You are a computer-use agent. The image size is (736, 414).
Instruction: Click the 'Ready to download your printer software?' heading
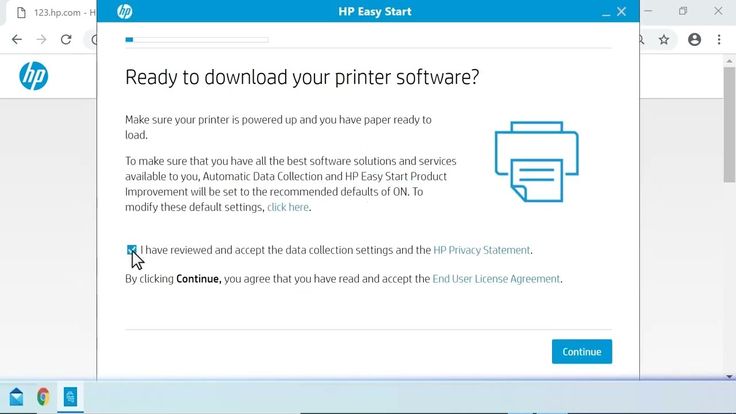click(x=302, y=77)
